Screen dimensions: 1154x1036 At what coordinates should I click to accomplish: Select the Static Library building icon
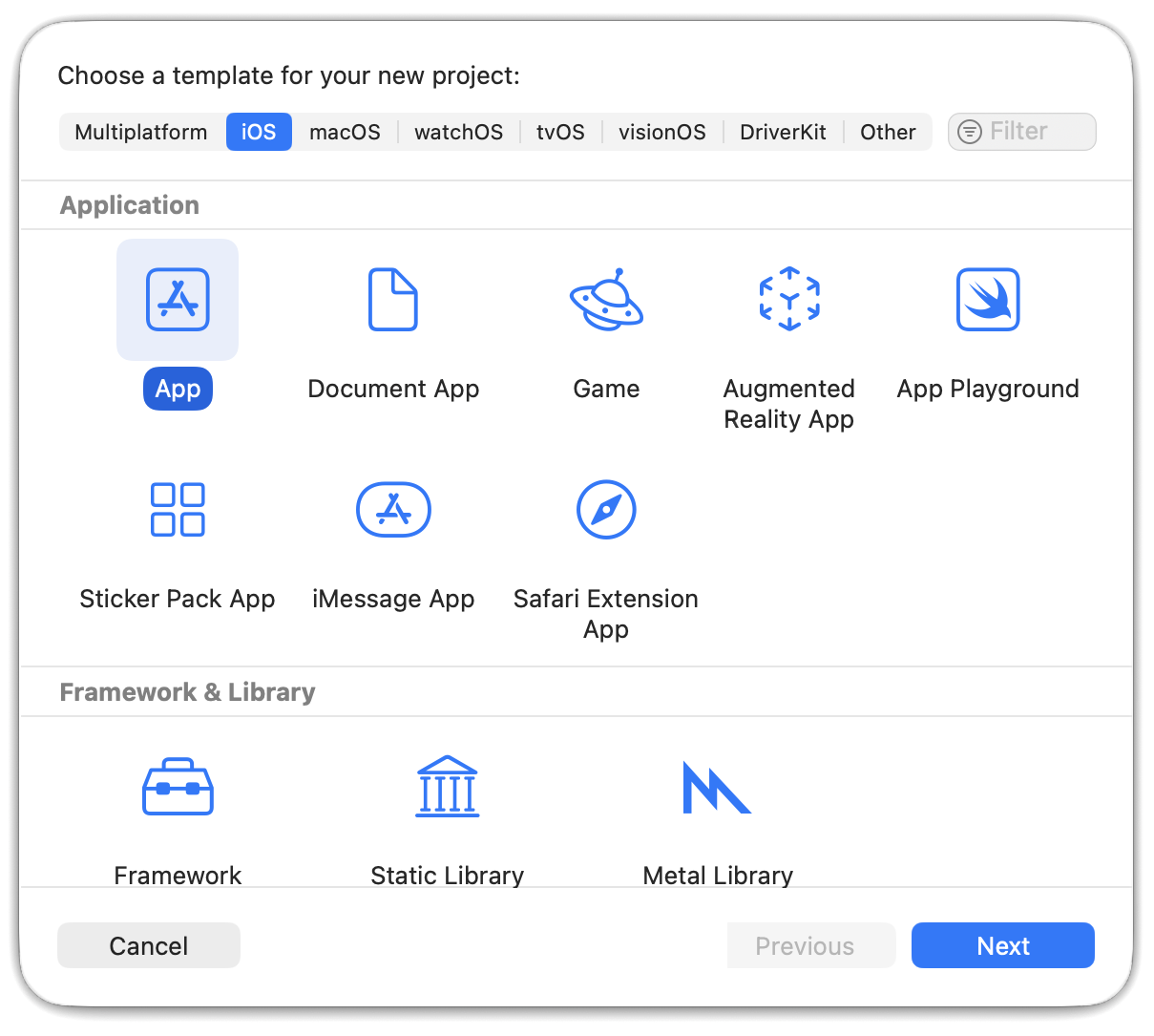click(x=447, y=788)
